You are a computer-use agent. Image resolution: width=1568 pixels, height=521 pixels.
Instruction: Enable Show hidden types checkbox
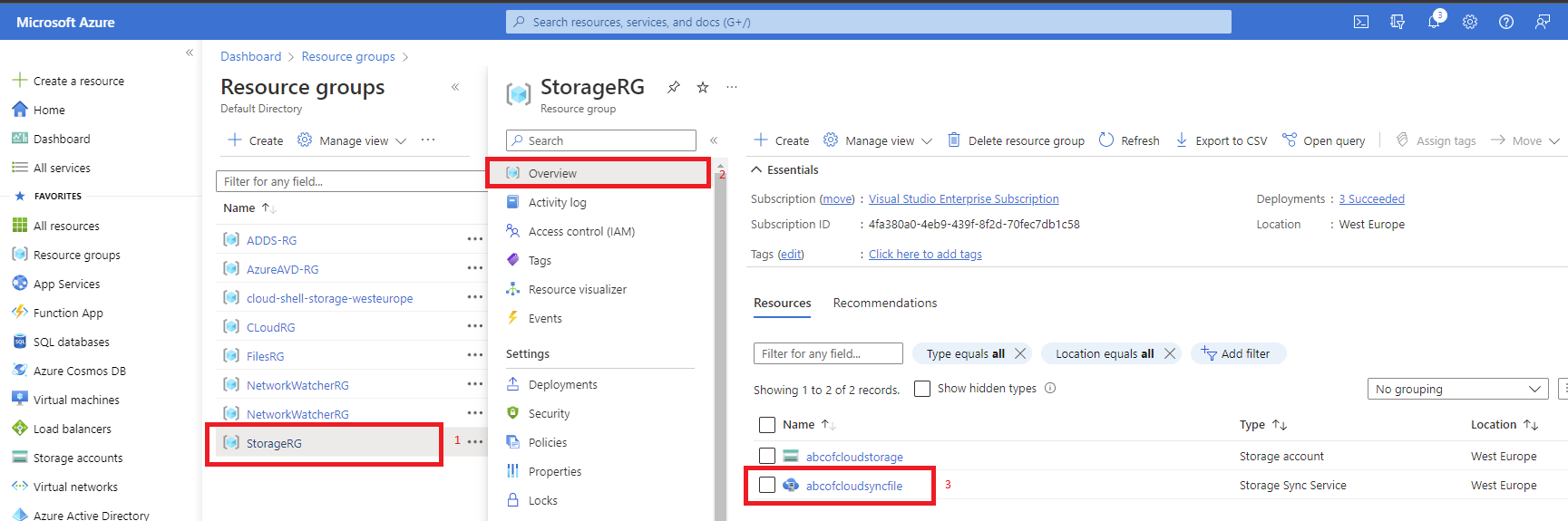(x=922, y=389)
